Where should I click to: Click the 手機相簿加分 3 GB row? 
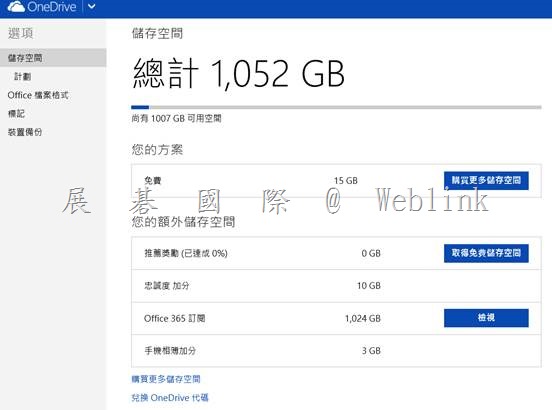(x=336, y=351)
